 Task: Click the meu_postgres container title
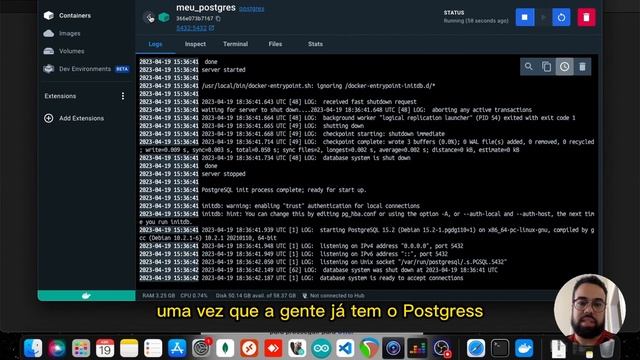click(x=206, y=8)
